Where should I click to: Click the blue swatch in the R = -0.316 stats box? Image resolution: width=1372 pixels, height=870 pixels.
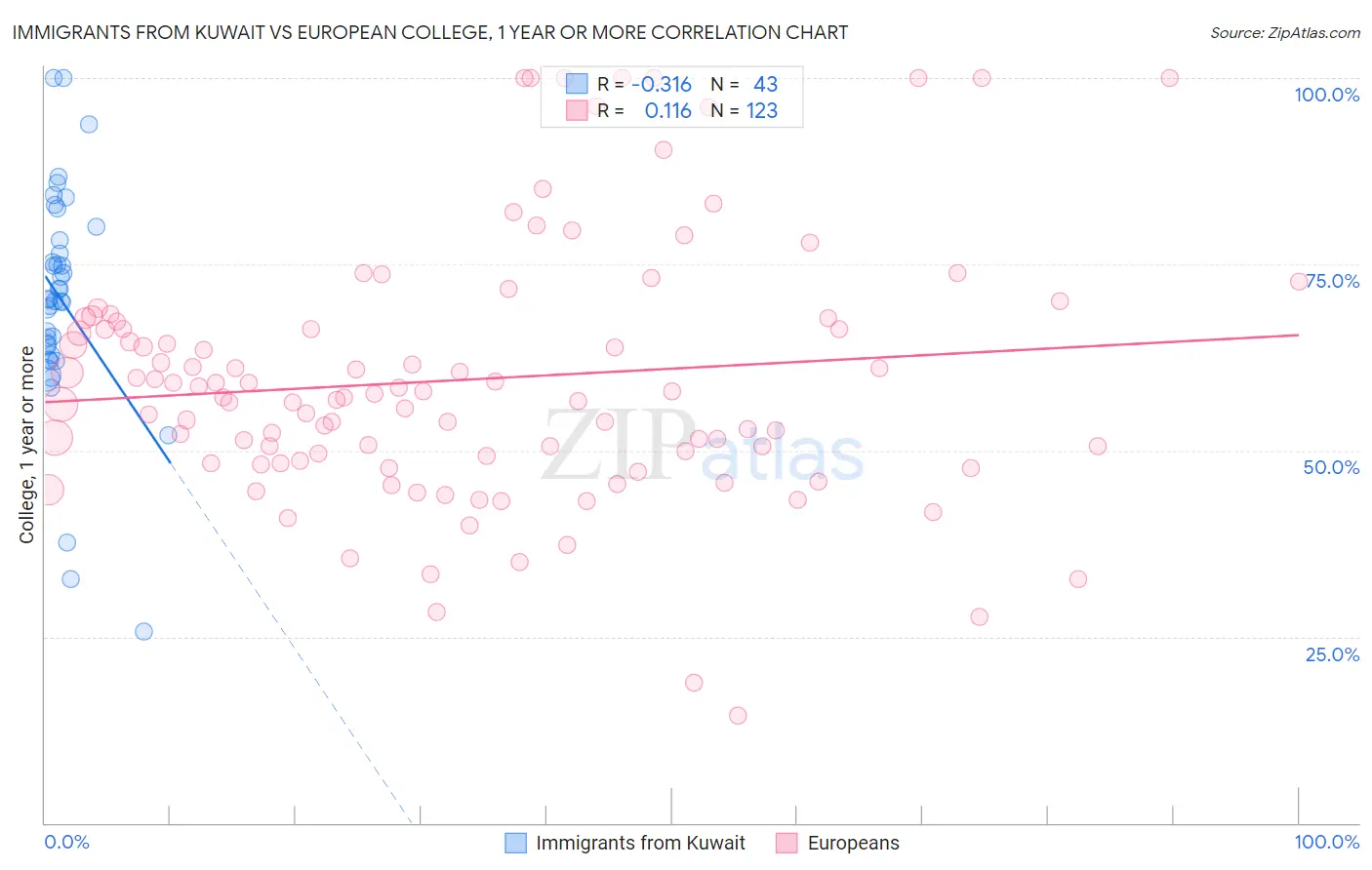pyautogui.click(x=577, y=84)
